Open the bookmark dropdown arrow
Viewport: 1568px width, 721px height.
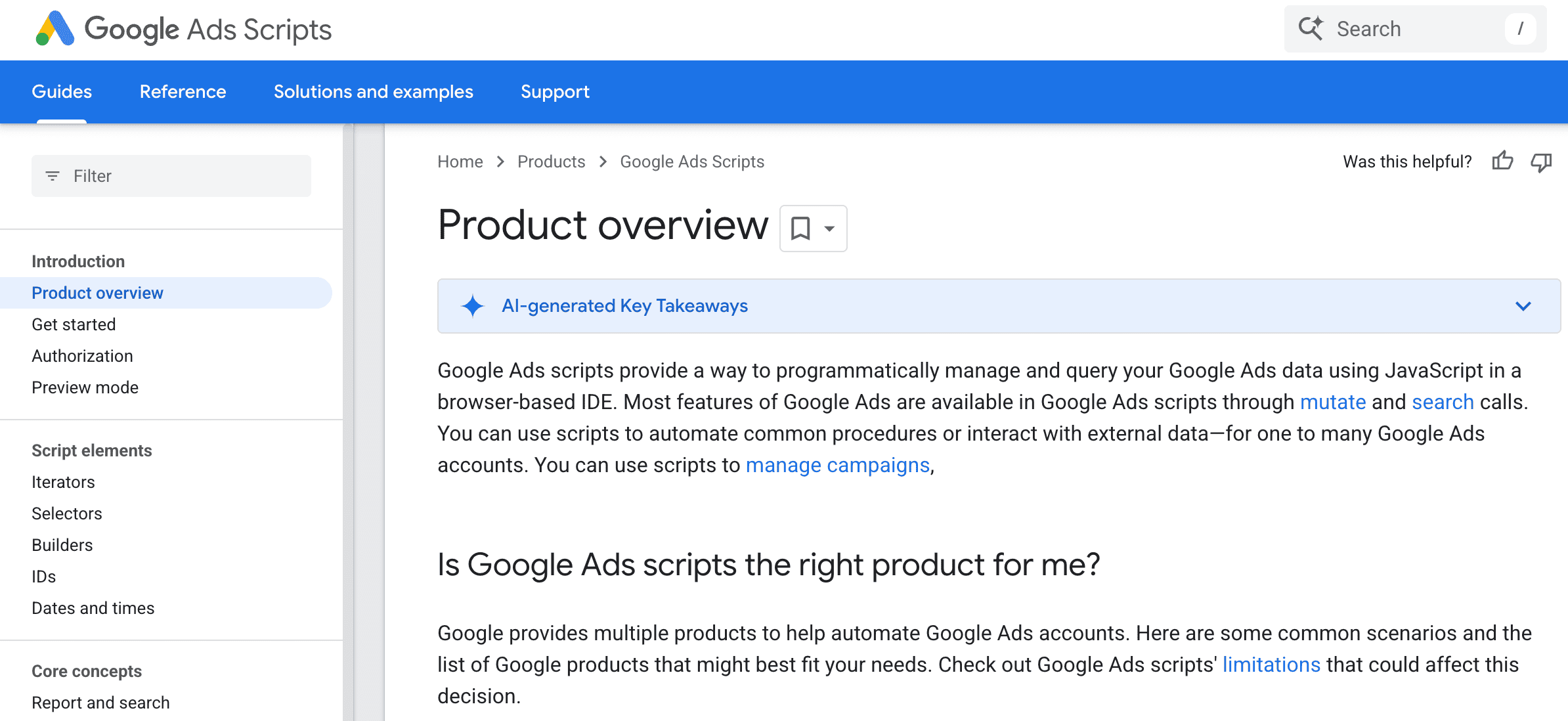(829, 229)
